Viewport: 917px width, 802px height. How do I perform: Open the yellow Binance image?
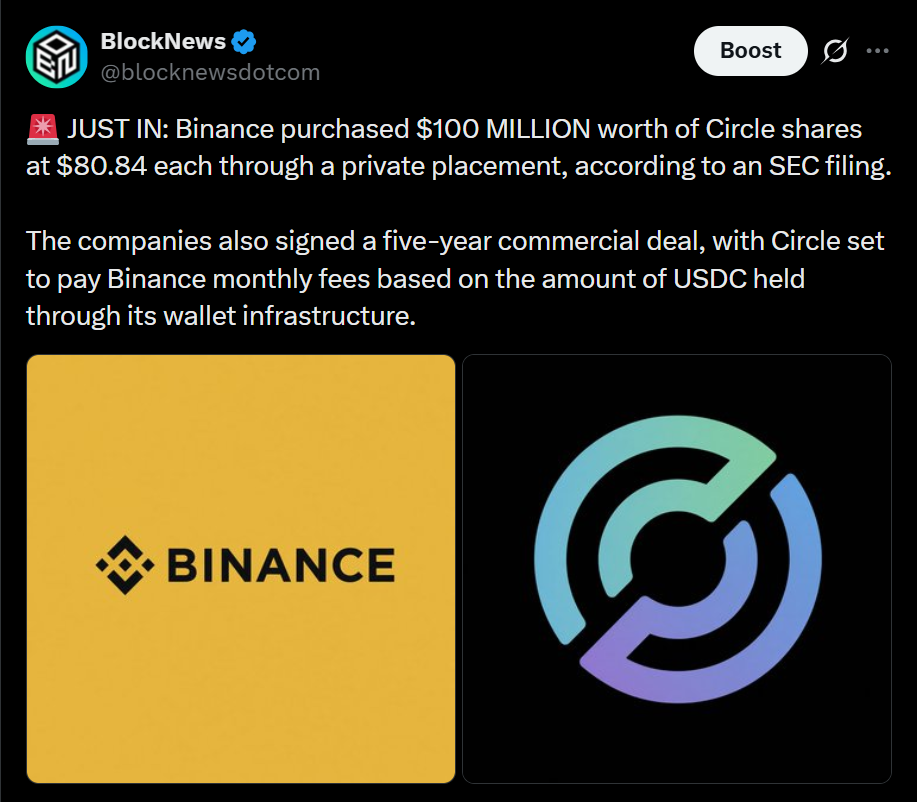[241, 569]
